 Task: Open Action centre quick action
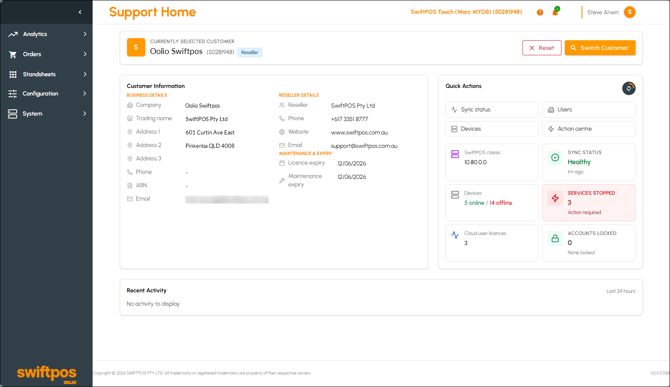[x=589, y=129]
